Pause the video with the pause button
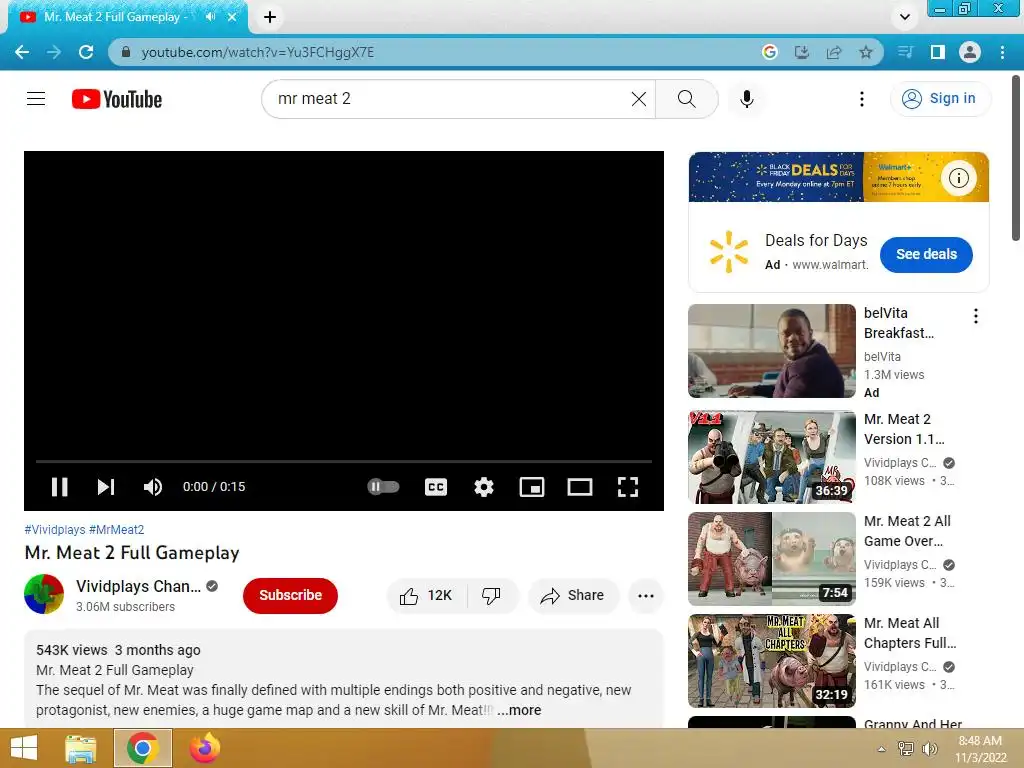1024x768 pixels. pos(59,487)
